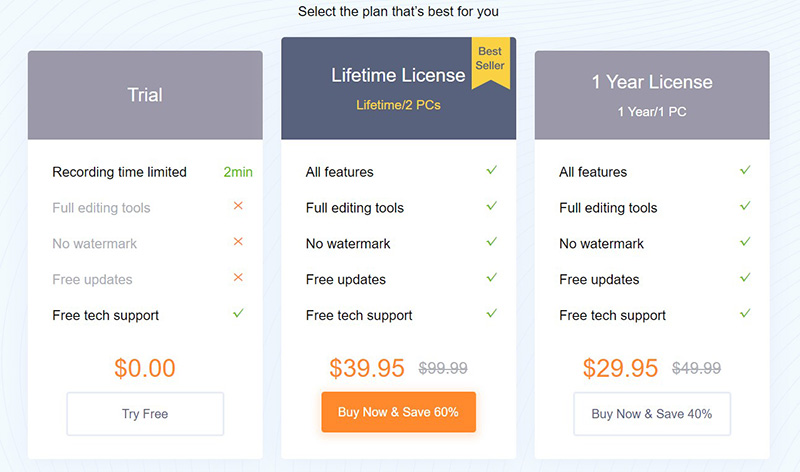Click the $39.95 lifetime price

tap(367, 368)
